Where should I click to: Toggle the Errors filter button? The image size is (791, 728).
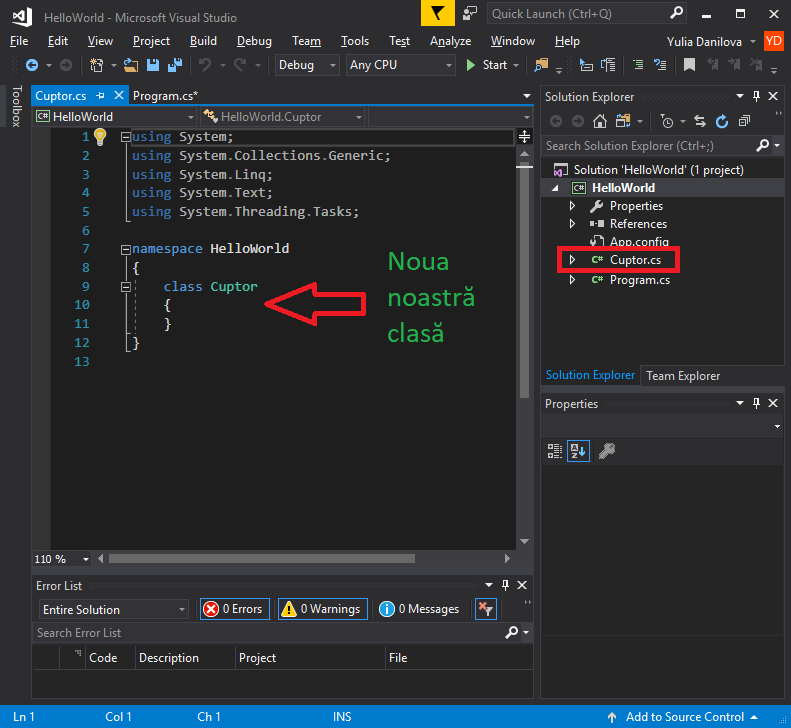[x=233, y=609]
